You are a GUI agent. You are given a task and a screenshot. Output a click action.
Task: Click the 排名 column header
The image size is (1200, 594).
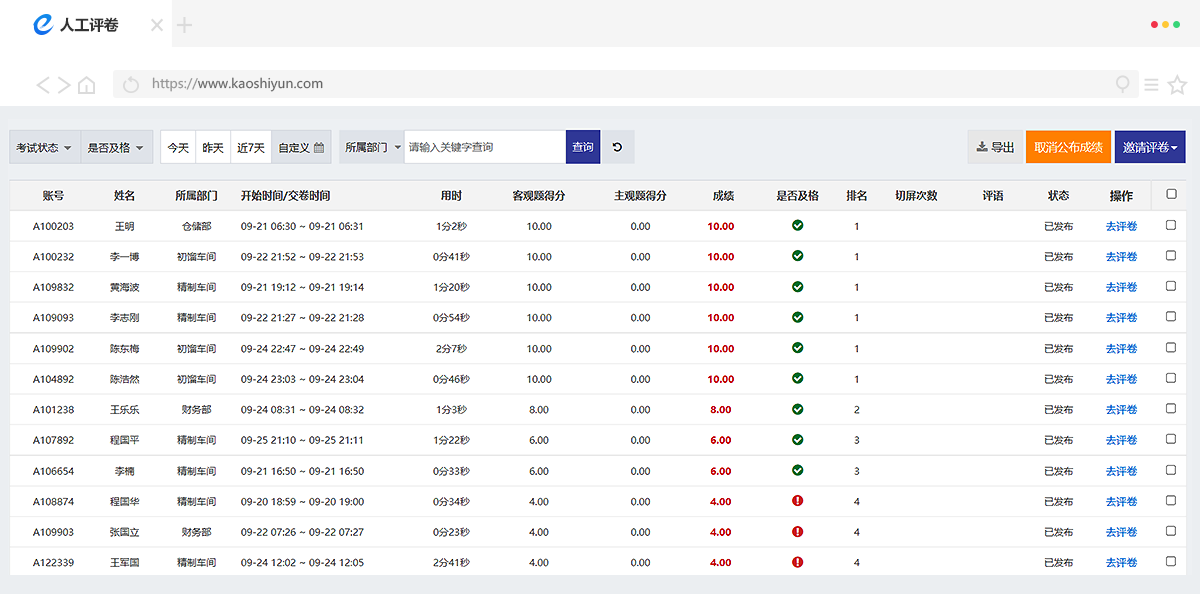tap(857, 196)
